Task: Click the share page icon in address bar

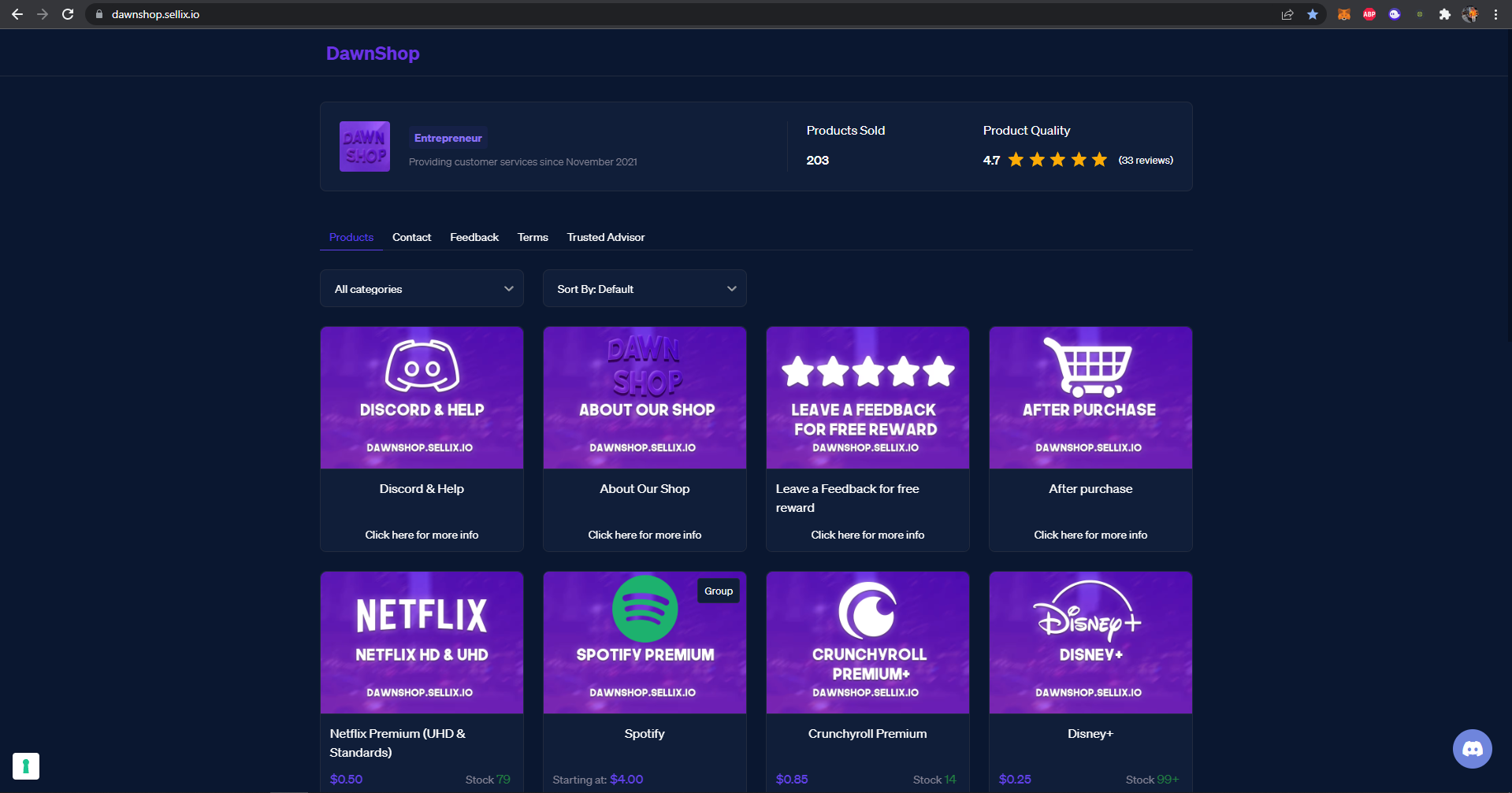Action: [1287, 14]
